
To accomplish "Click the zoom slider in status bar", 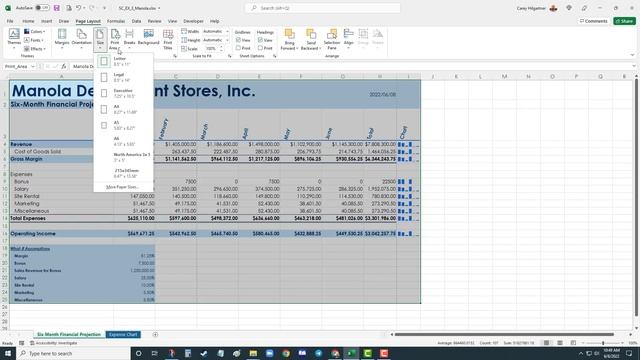I will click(x=603, y=343).
